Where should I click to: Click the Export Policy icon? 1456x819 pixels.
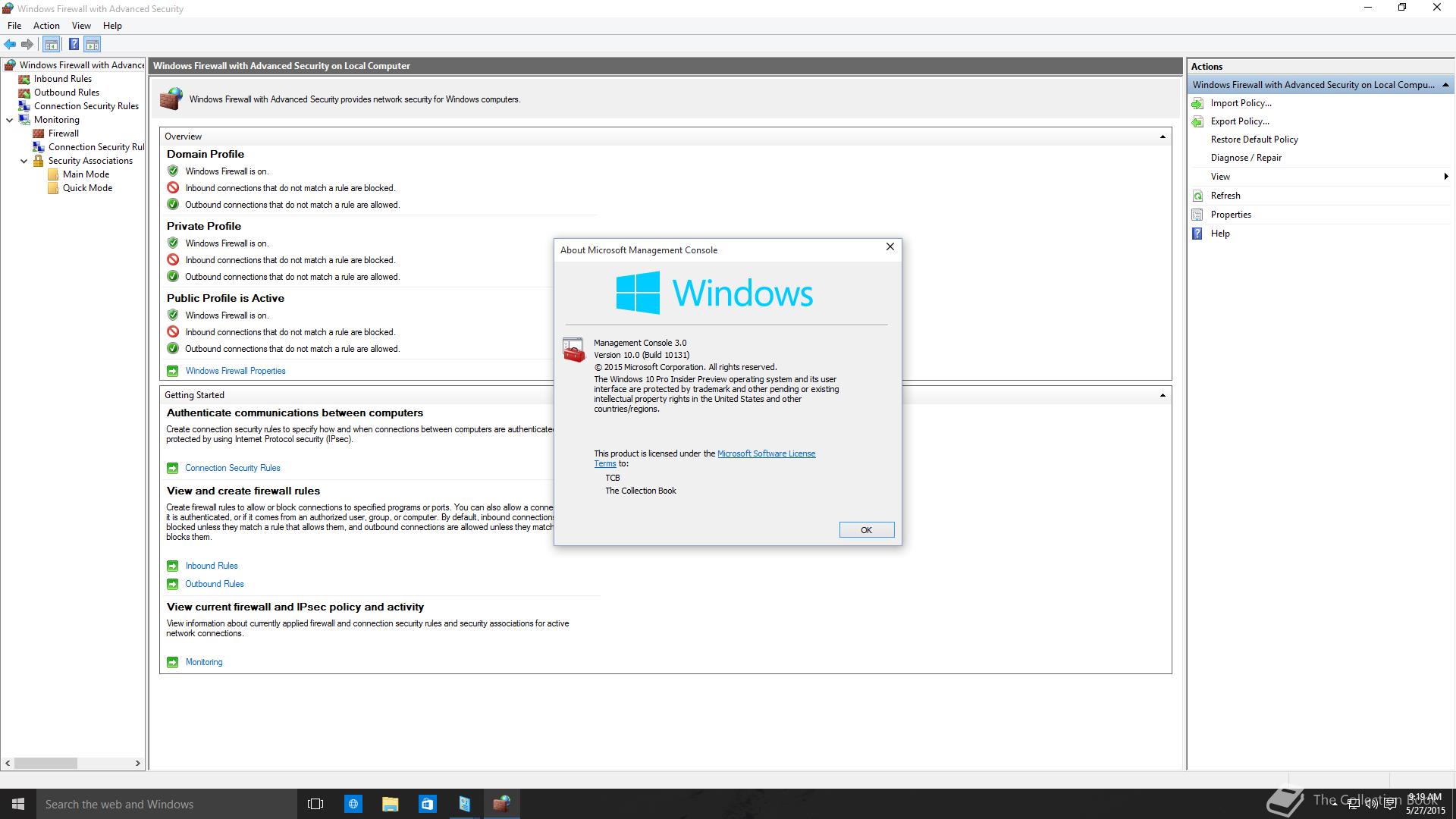pos(1197,121)
